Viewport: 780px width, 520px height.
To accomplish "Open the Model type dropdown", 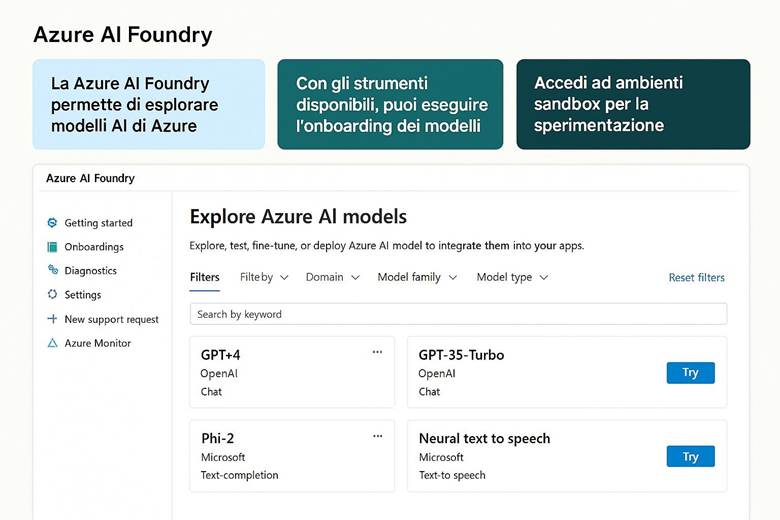I will click(512, 277).
